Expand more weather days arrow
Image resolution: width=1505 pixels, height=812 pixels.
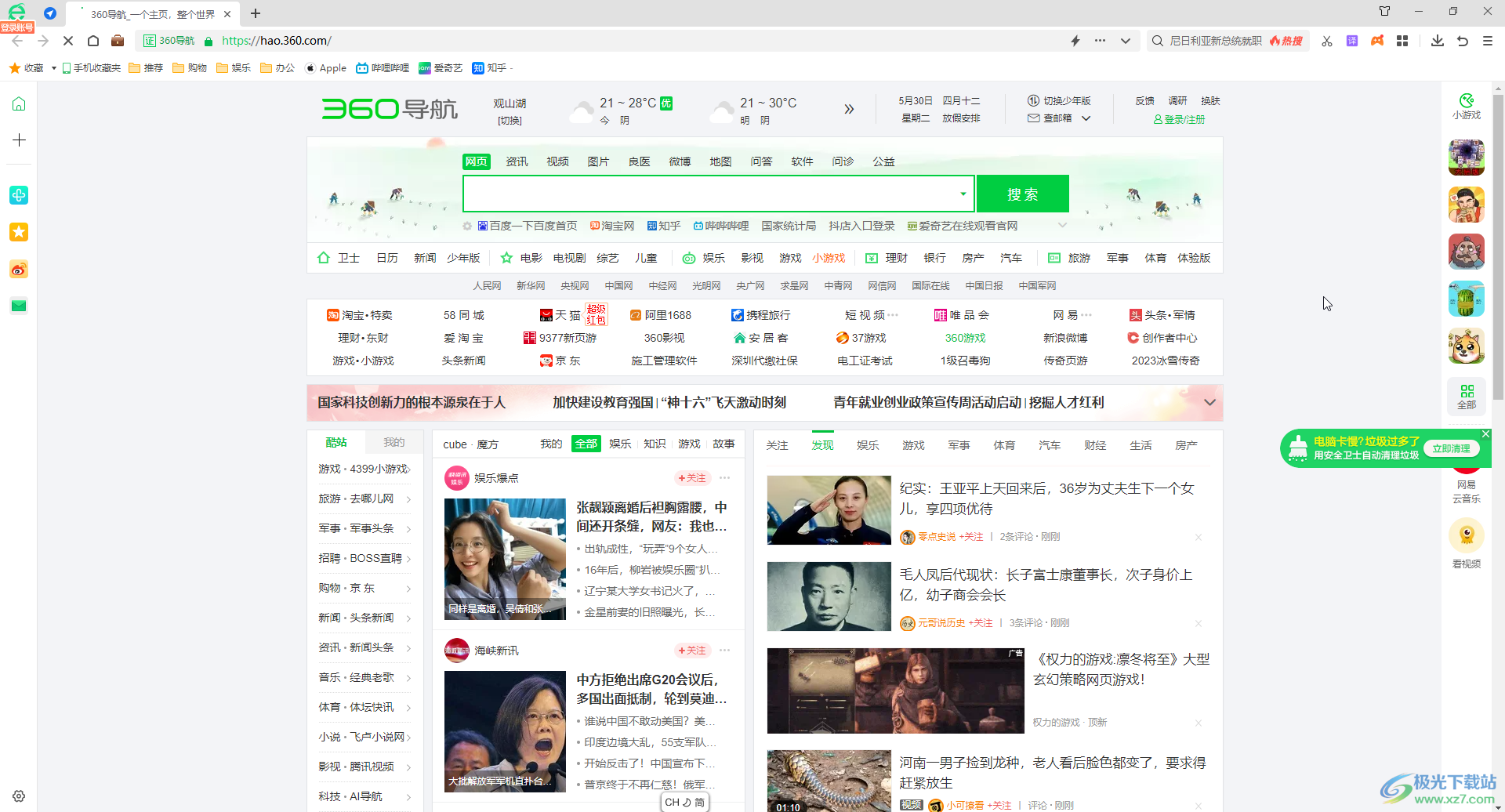pos(849,109)
